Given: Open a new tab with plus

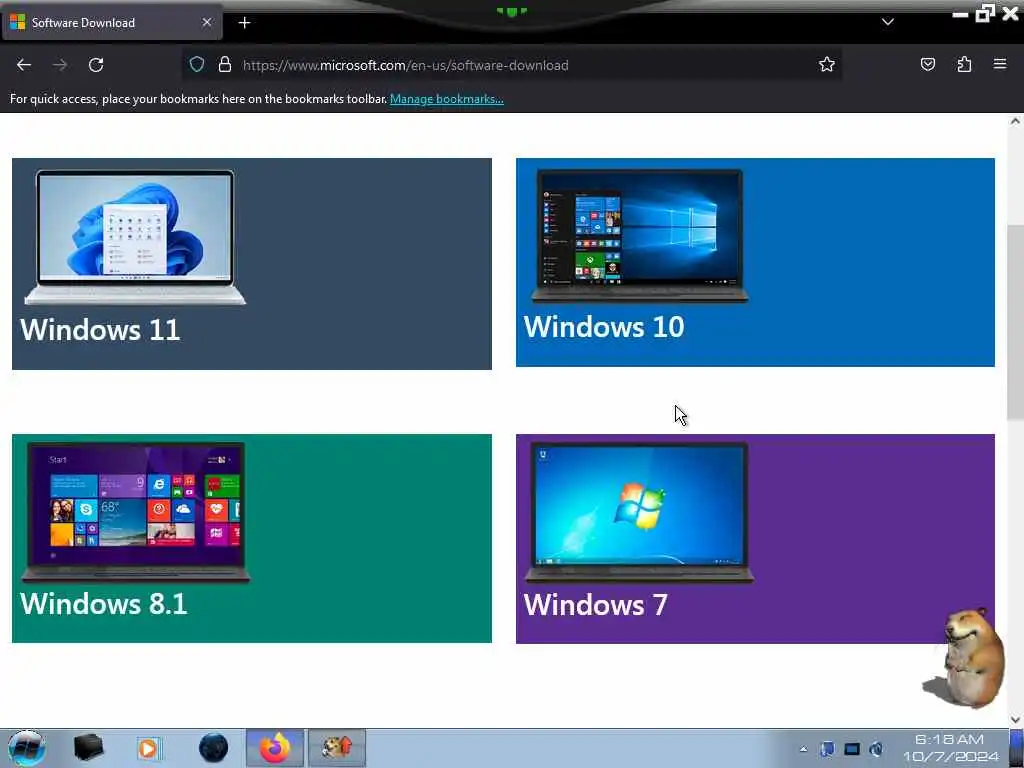Looking at the screenshot, I should pyautogui.click(x=244, y=23).
